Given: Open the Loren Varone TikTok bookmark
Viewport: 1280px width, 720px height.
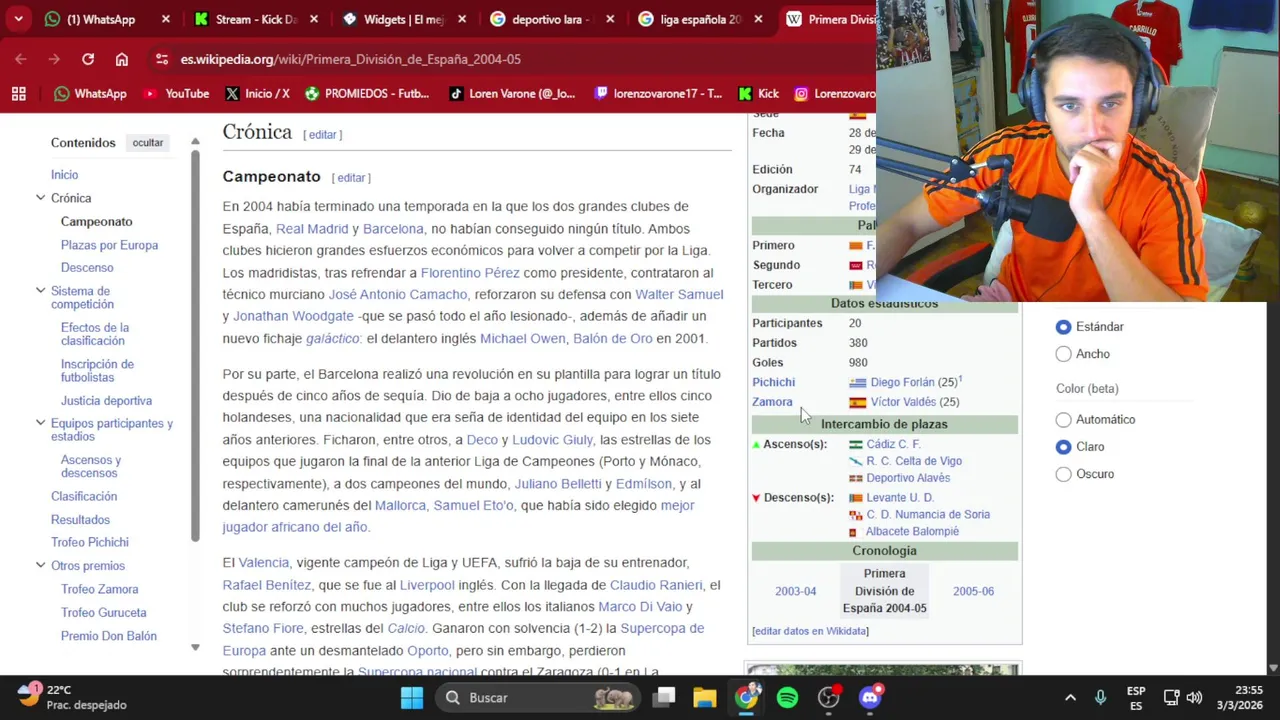Looking at the screenshot, I should click(x=512, y=94).
